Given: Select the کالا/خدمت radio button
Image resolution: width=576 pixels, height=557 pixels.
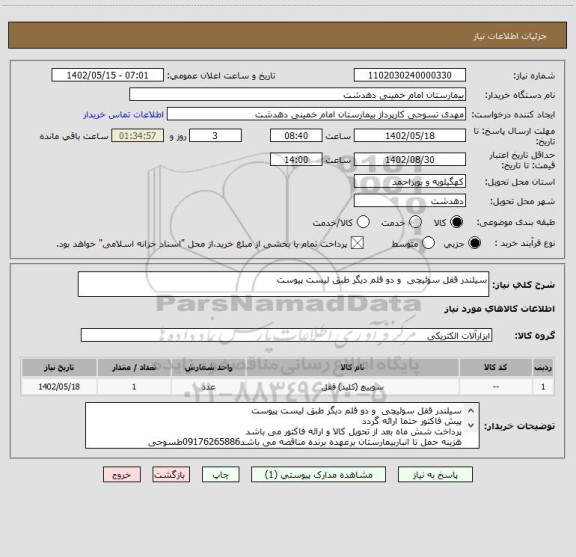Looking at the screenshot, I should pos(363,222).
